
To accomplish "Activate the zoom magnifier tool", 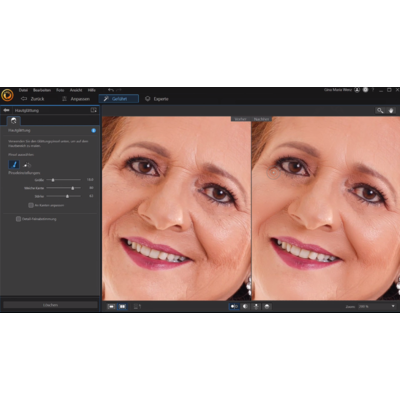I will click(x=380, y=110).
